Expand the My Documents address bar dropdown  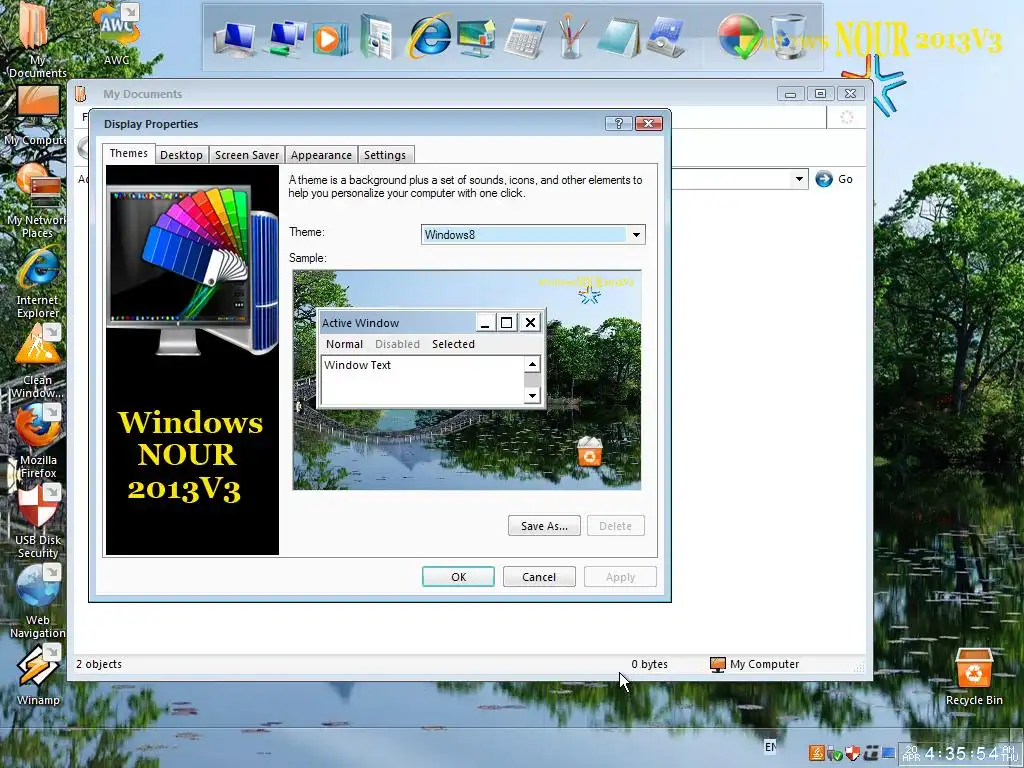click(x=799, y=179)
